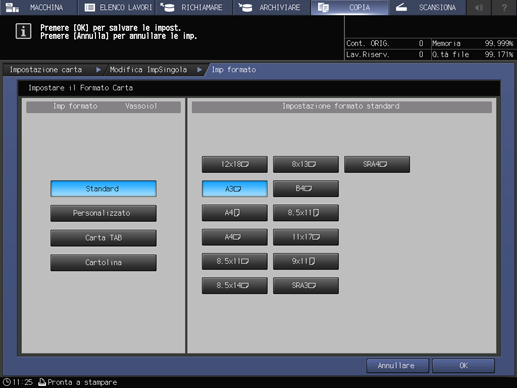
Task: Choose A4 portrait feed size
Action: coord(235,213)
